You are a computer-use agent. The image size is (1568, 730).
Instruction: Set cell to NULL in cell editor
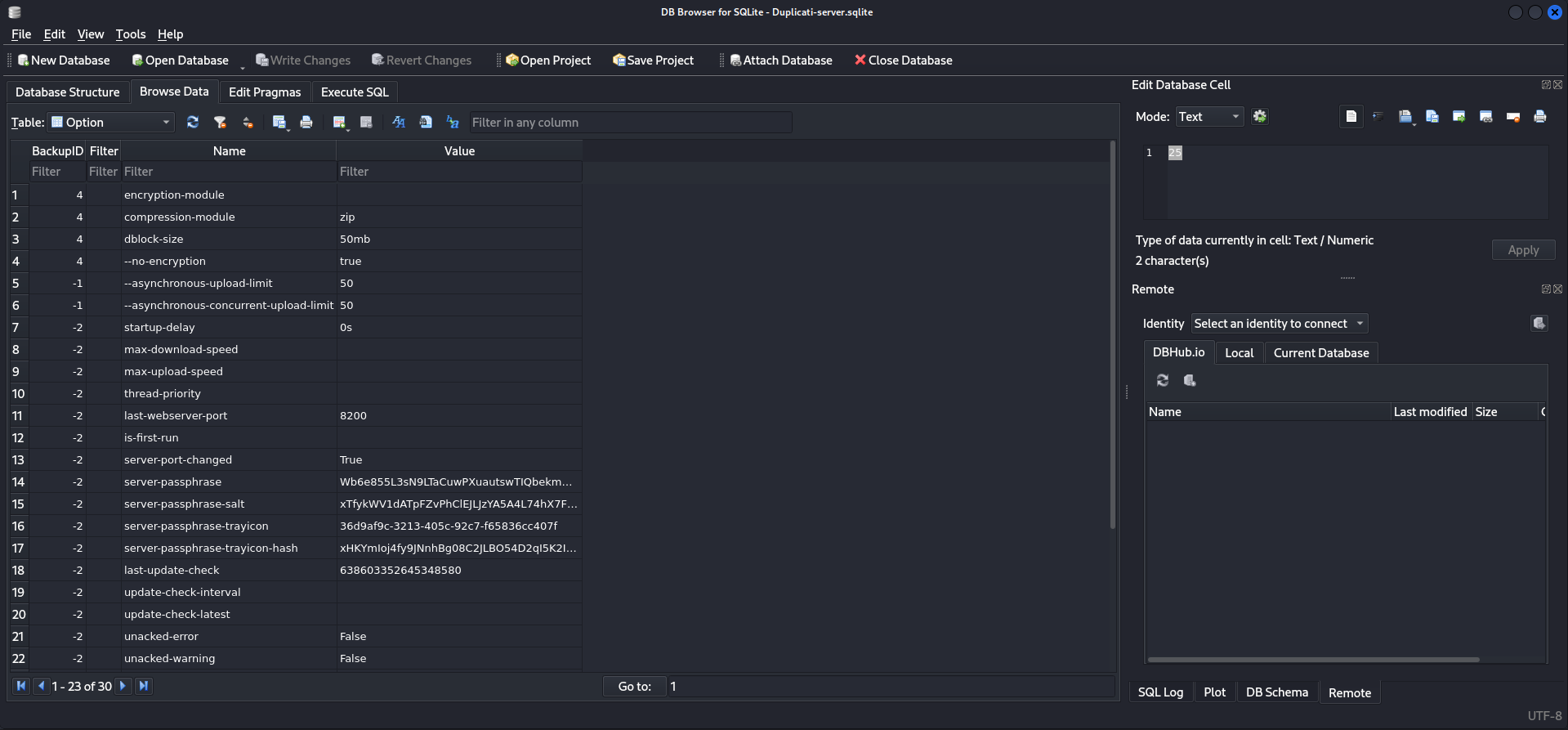[1512, 117]
